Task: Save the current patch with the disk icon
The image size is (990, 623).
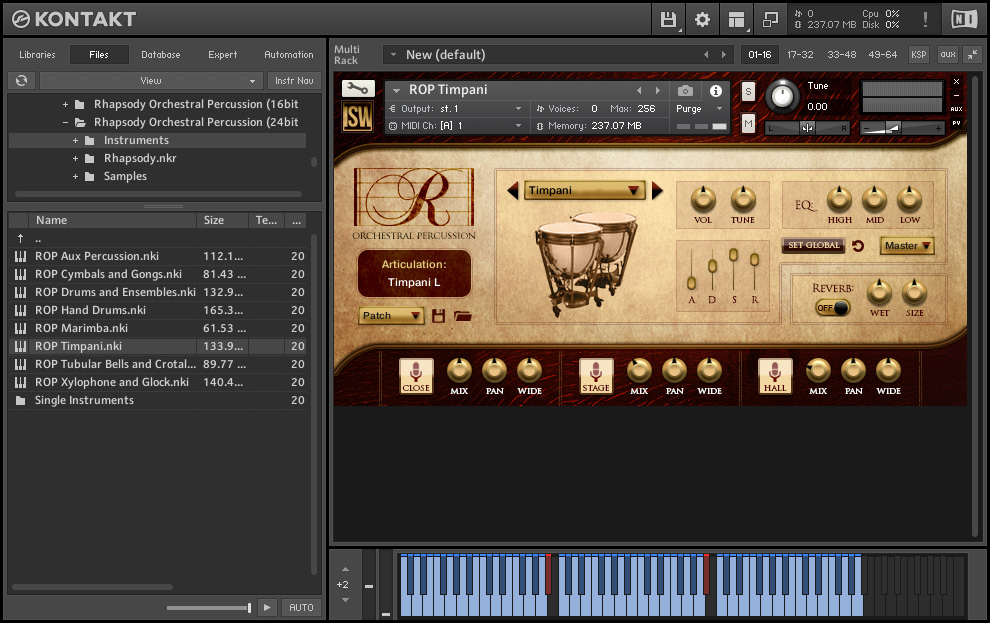Action: click(438, 315)
